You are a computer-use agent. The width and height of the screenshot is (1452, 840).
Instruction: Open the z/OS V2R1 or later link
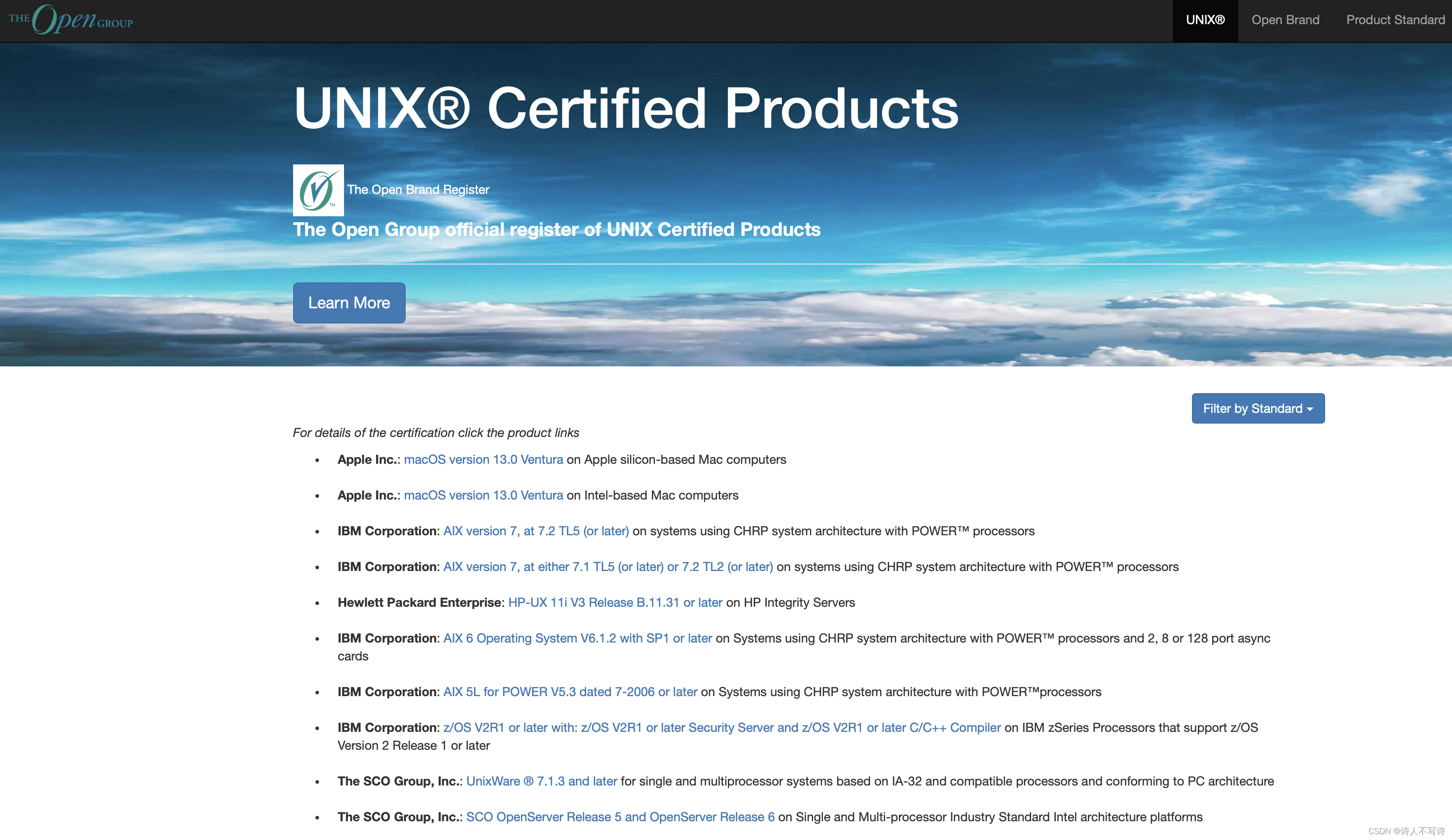722,728
